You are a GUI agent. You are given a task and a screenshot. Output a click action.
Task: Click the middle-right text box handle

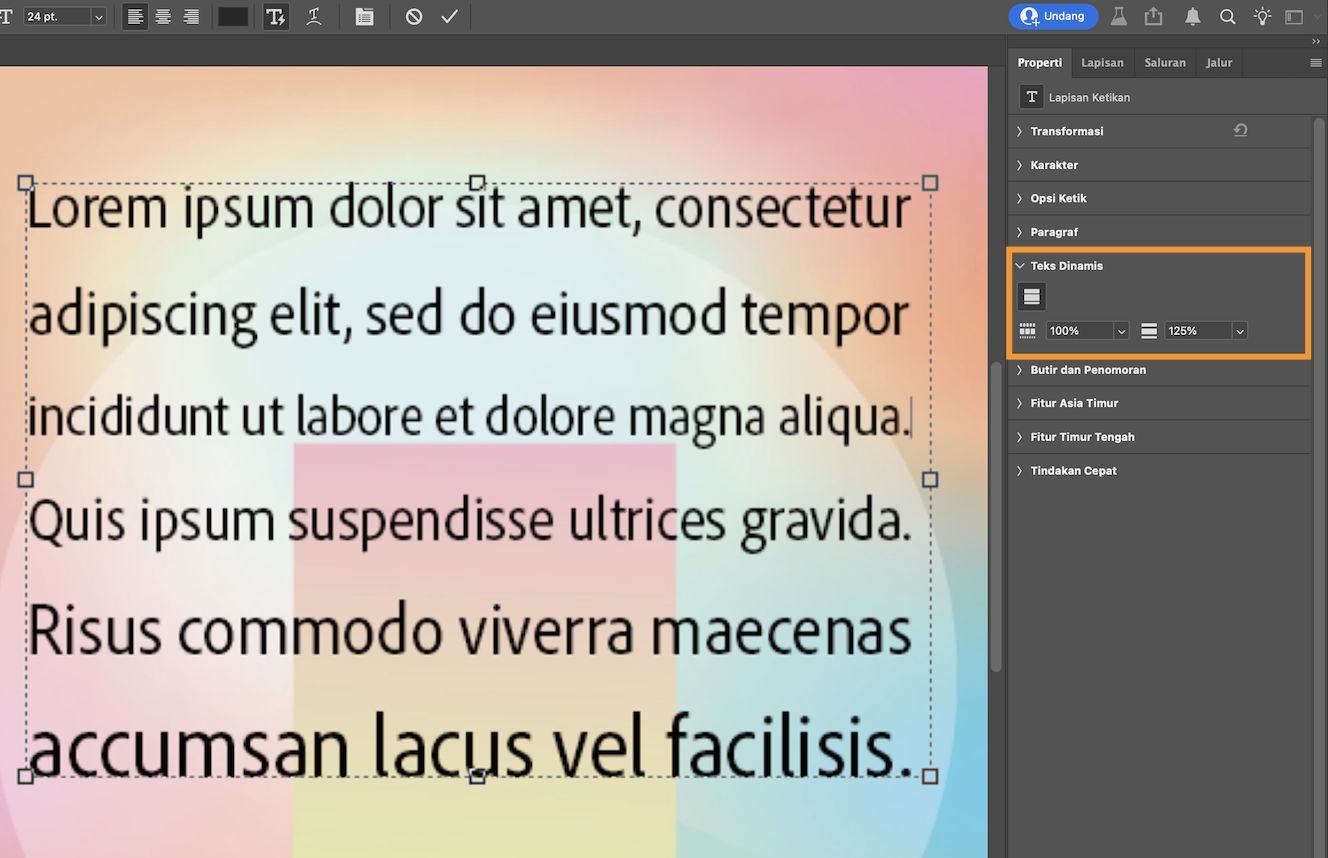tap(930, 480)
